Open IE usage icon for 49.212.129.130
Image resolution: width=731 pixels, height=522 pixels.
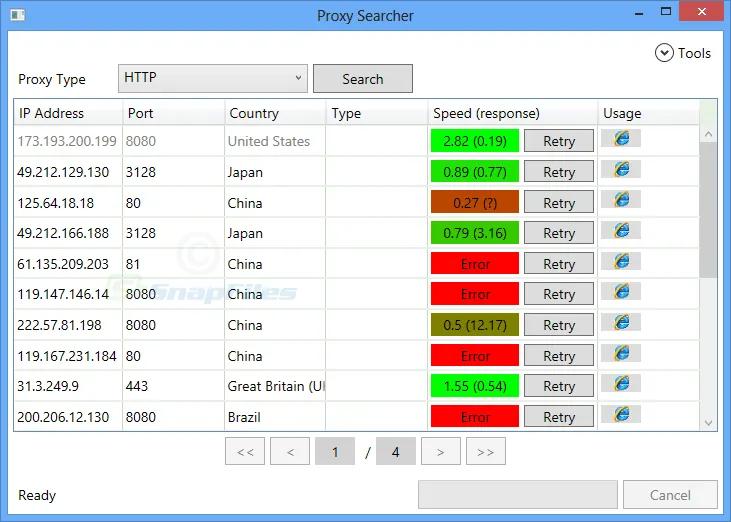click(621, 169)
